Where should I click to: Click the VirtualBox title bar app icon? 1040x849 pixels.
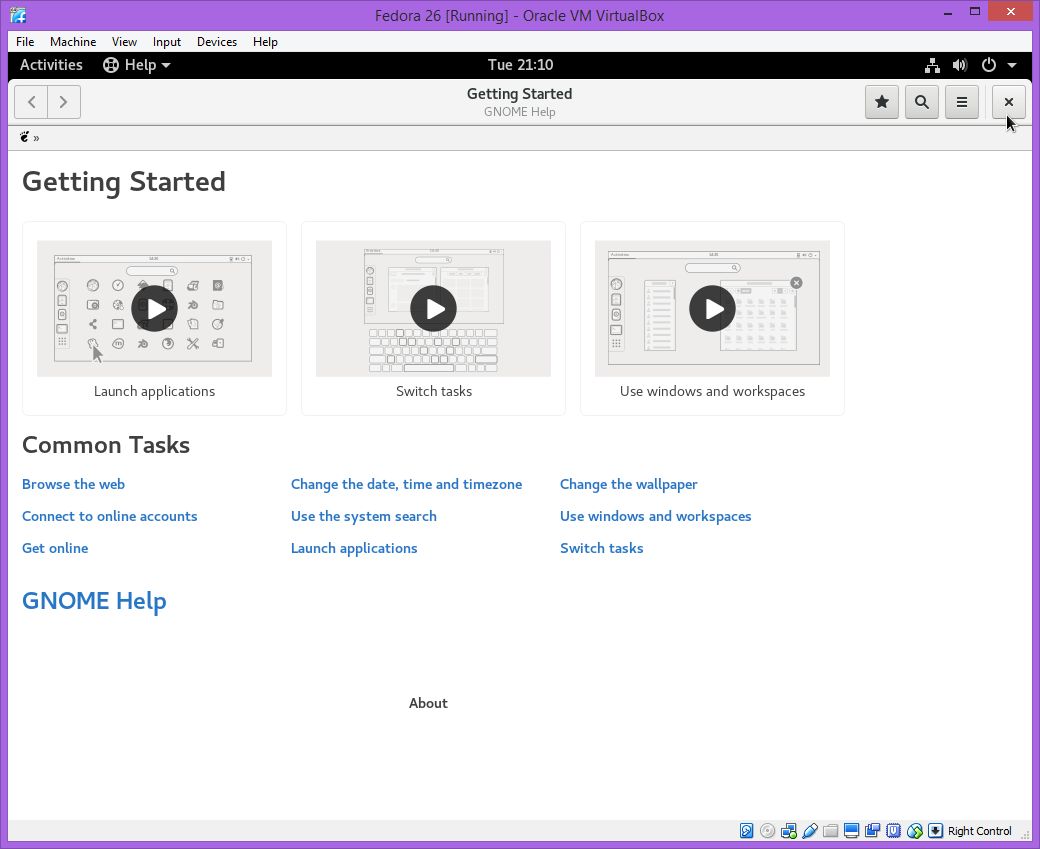(x=19, y=15)
